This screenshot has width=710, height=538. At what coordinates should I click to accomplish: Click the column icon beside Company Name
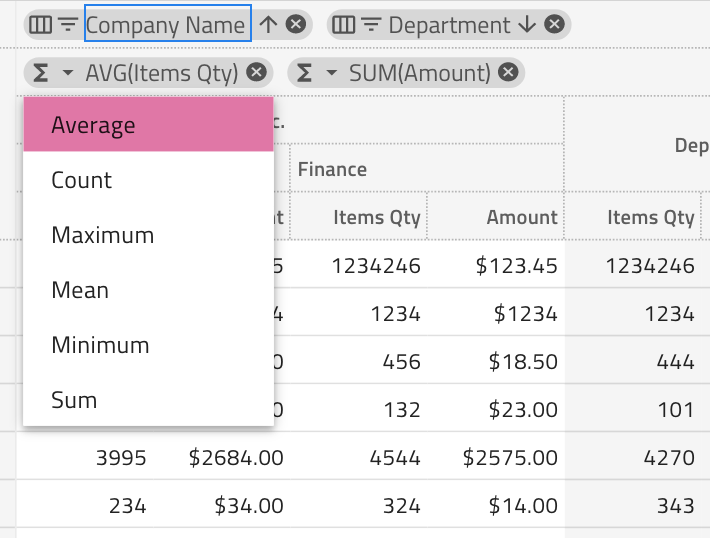point(41,25)
